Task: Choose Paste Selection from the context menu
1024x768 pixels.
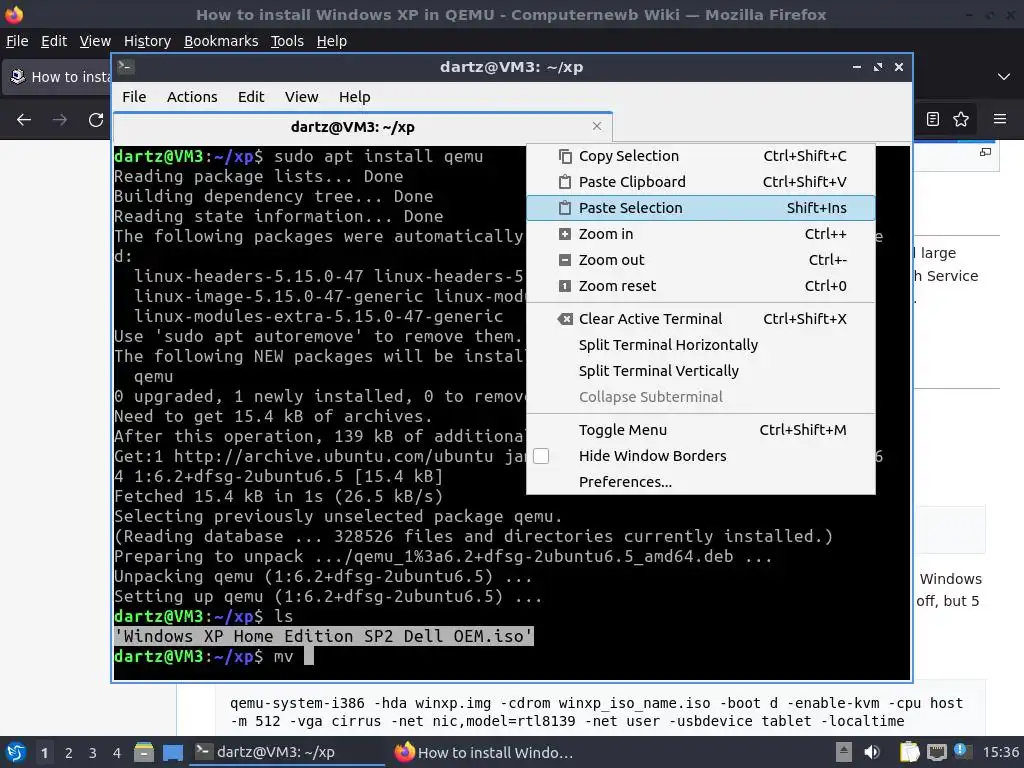Action: pyautogui.click(x=701, y=208)
